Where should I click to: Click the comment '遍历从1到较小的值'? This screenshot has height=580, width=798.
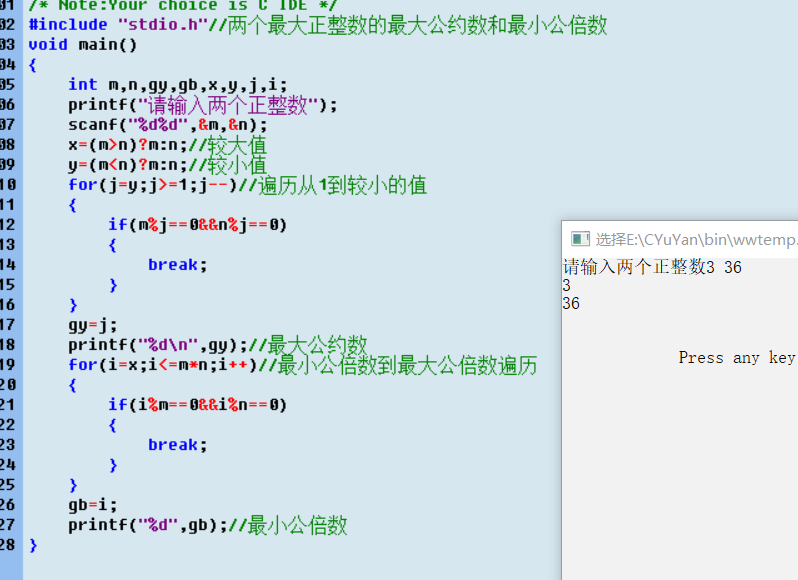pos(343,185)
